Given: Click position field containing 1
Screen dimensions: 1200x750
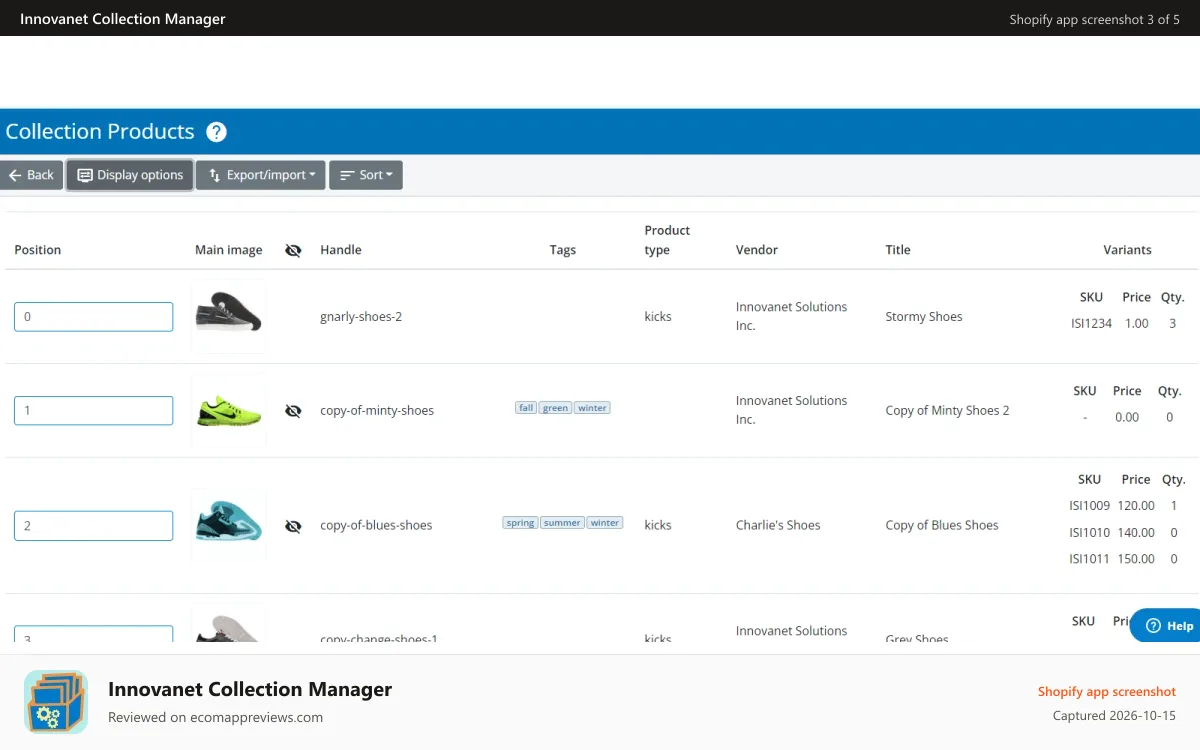Looking at the screenshot, I should [x=93, y=411].
